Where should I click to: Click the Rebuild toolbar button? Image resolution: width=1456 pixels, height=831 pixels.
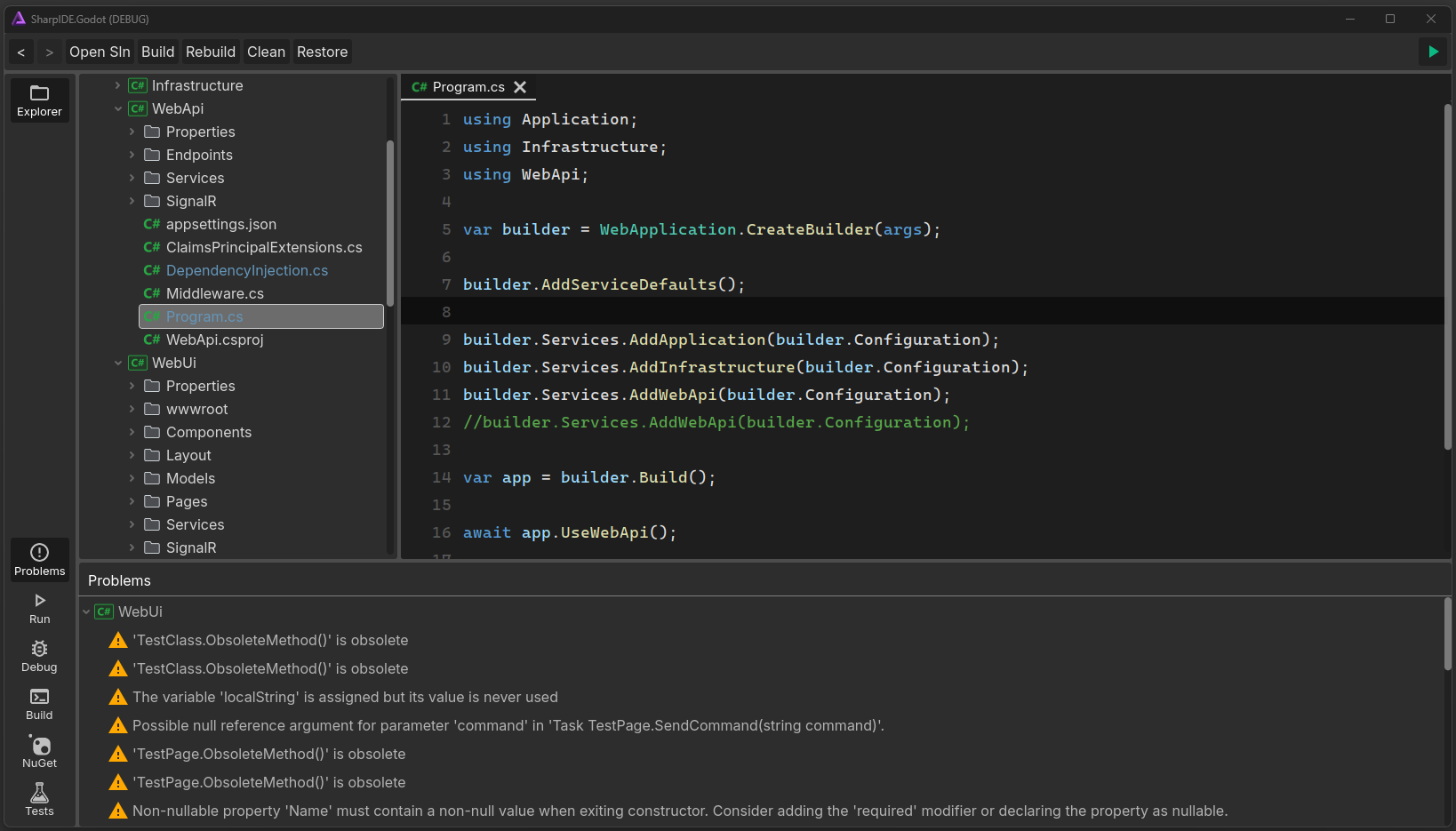pyautogui.click(x=211, y=52)
